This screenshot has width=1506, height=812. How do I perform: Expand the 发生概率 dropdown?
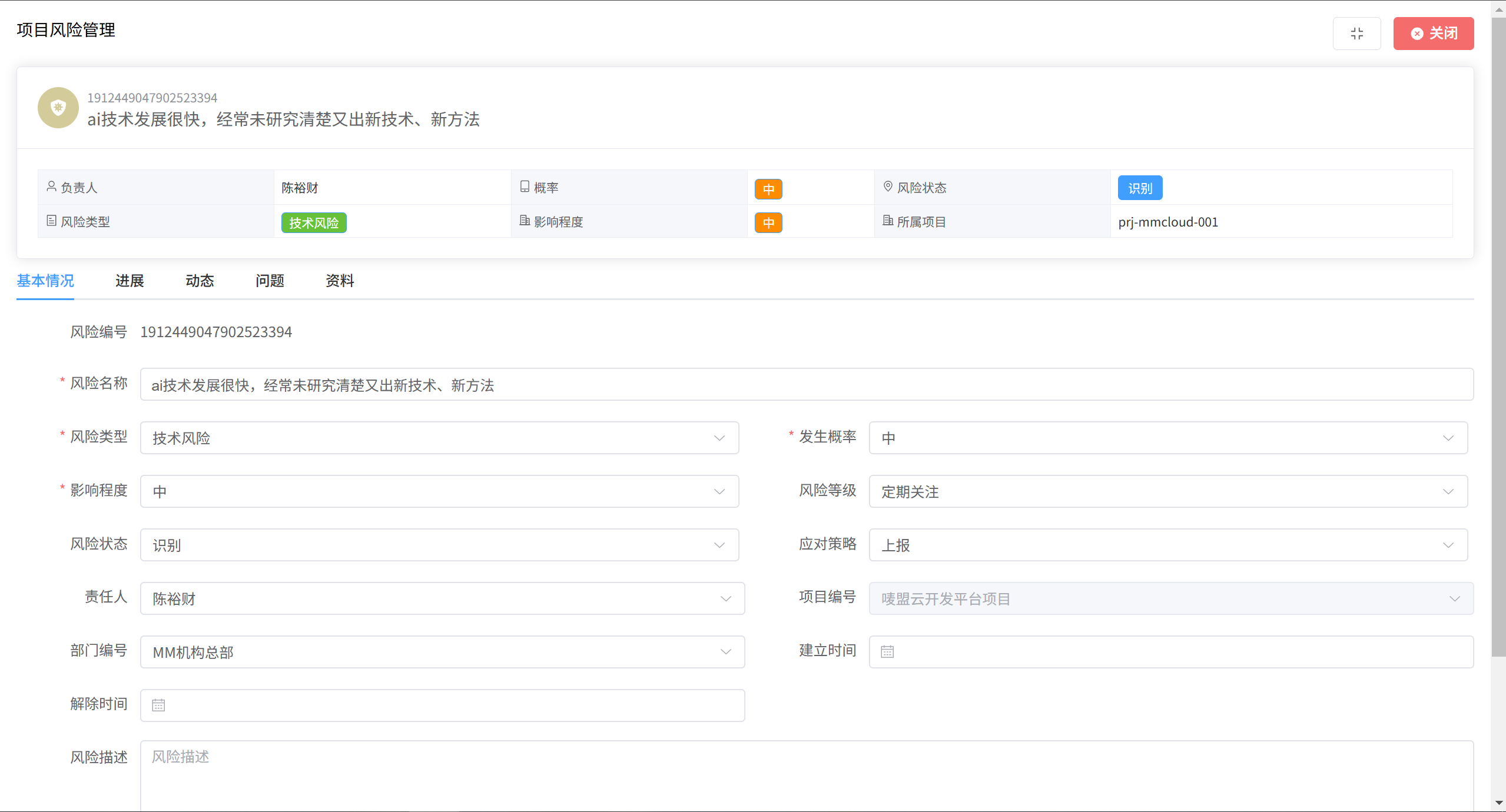(x=1167, y=438)
